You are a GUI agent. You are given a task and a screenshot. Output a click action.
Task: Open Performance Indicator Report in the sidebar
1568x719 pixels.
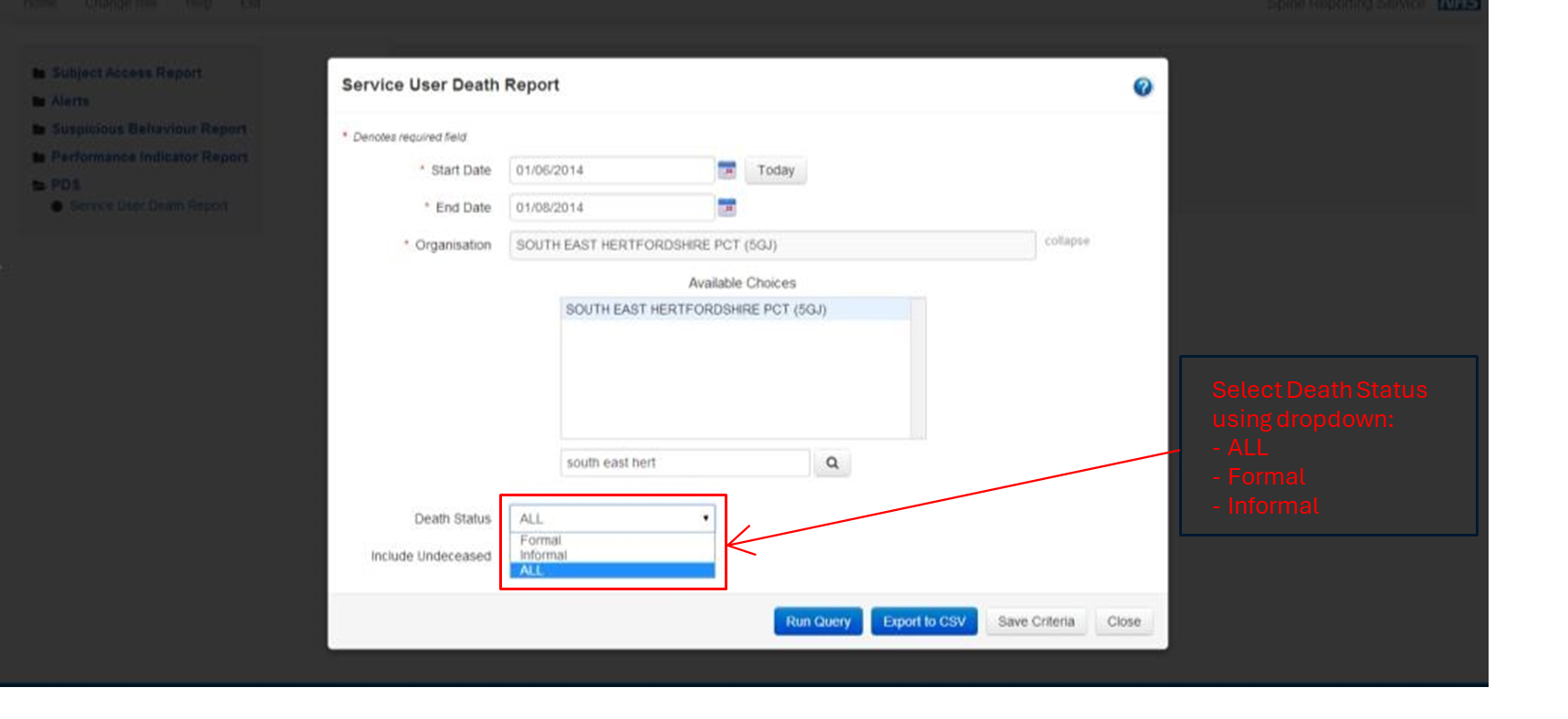pyautogui.click(x=150, y=157)
